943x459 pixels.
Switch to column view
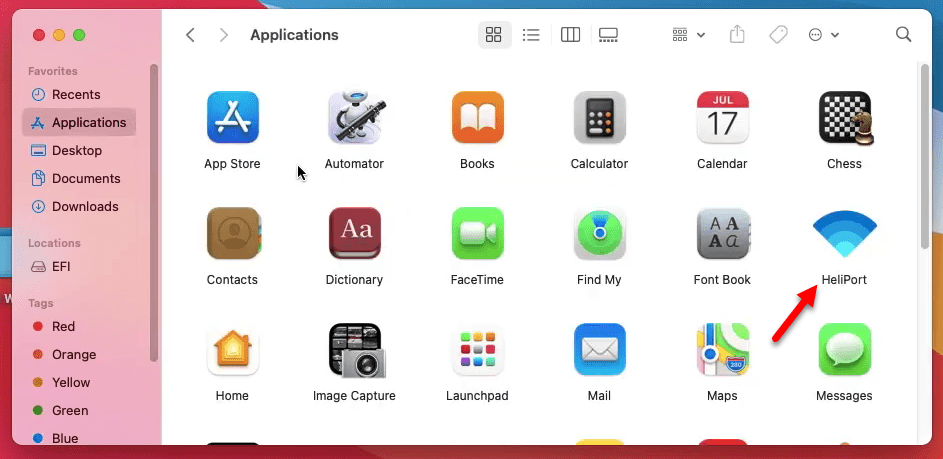[x=570, y=35]
